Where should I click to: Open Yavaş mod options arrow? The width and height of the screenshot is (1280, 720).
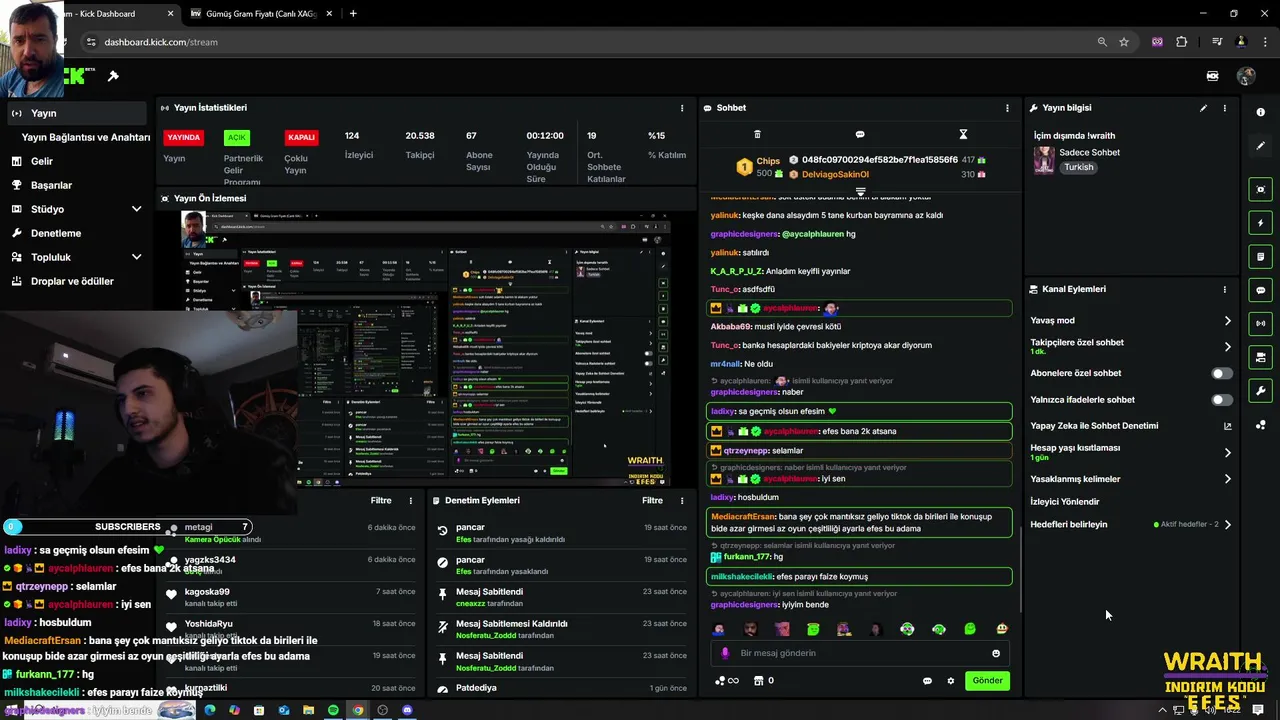coord(1228,321)
